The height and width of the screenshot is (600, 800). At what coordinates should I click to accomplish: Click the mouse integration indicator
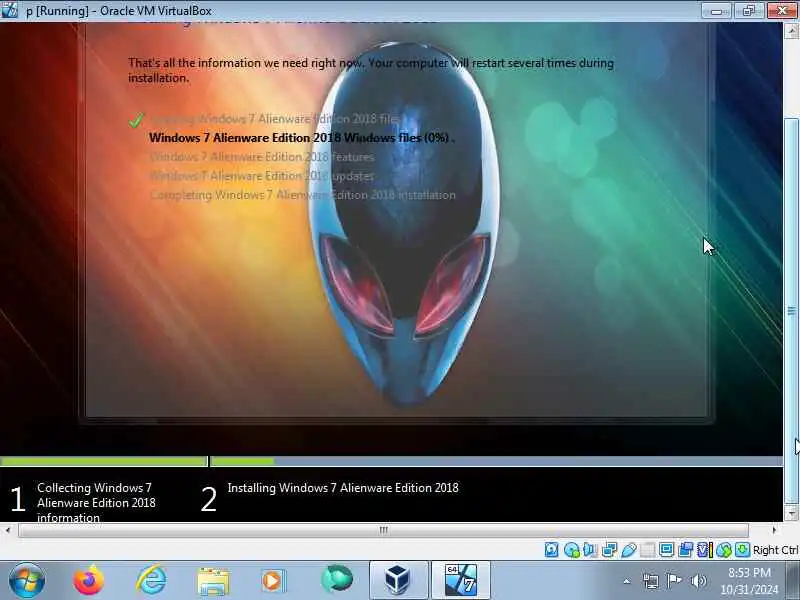click(723, 549)
